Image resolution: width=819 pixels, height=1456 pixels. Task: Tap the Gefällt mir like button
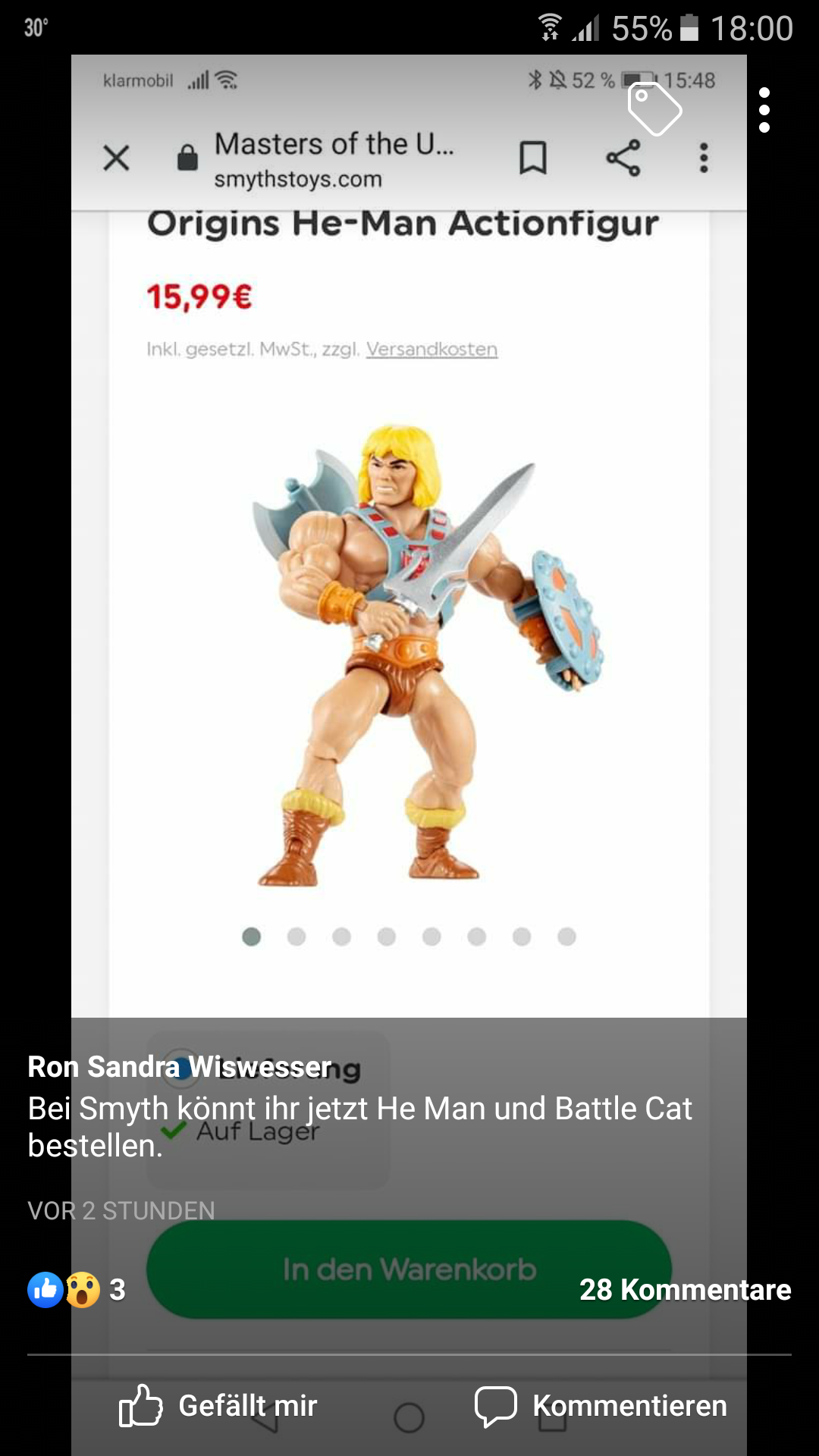[218, 1406]
